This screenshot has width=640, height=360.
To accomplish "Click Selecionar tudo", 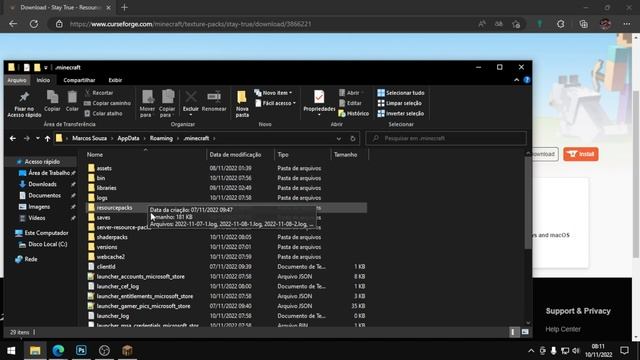I will 401,93.
